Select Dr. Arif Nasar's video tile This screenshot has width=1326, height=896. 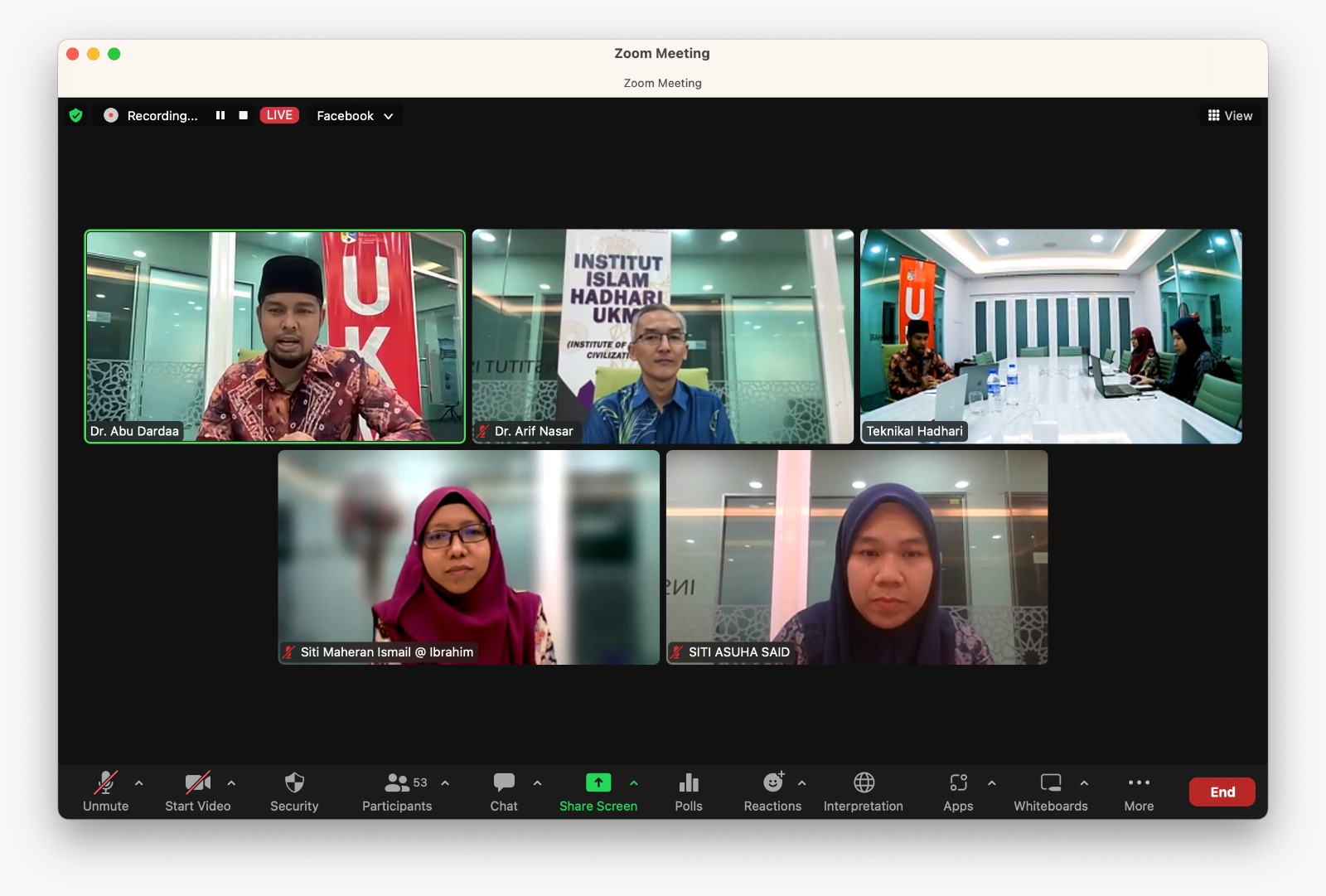pyautogui.click(x=662, y=336)
